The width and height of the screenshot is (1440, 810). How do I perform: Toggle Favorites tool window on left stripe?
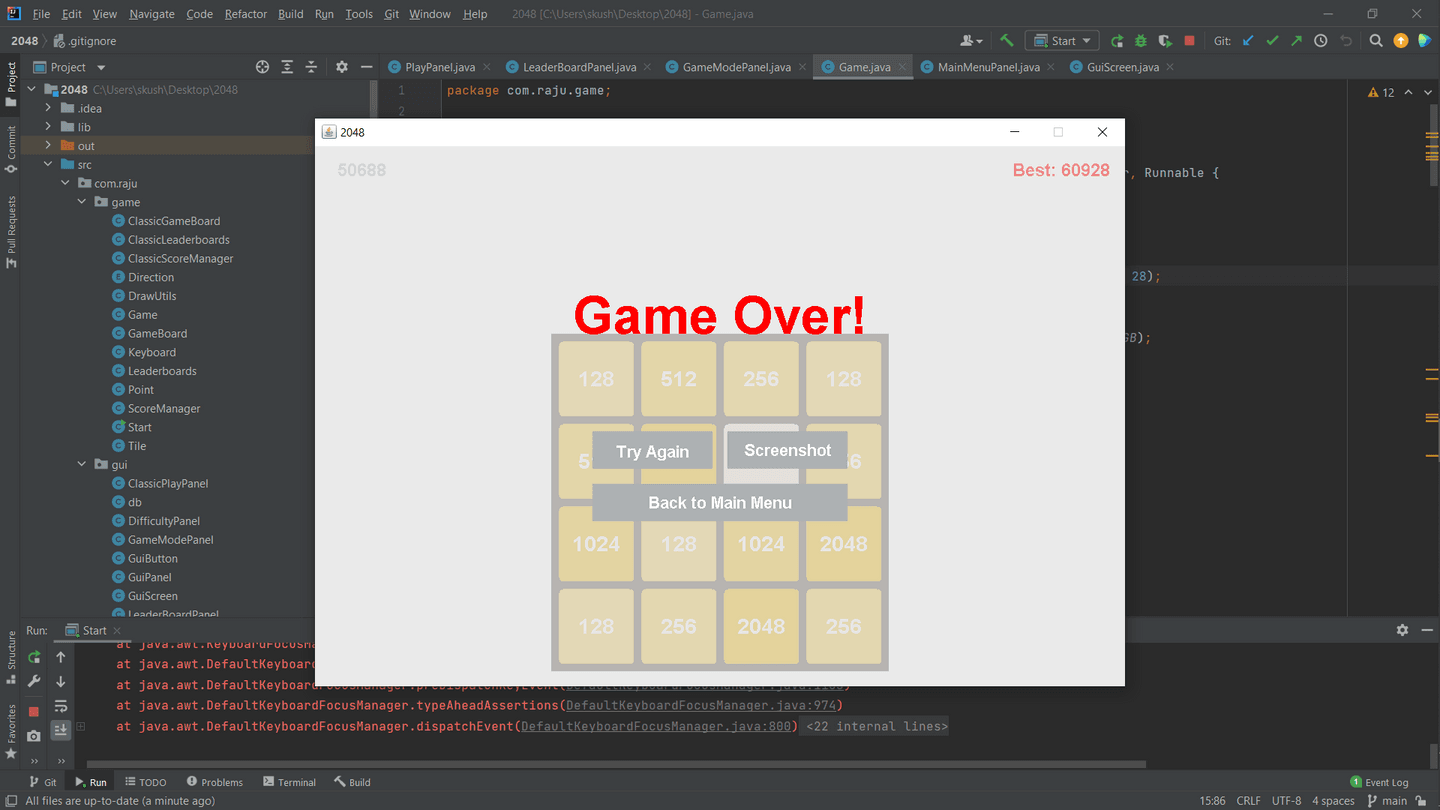tap(12, 732)
